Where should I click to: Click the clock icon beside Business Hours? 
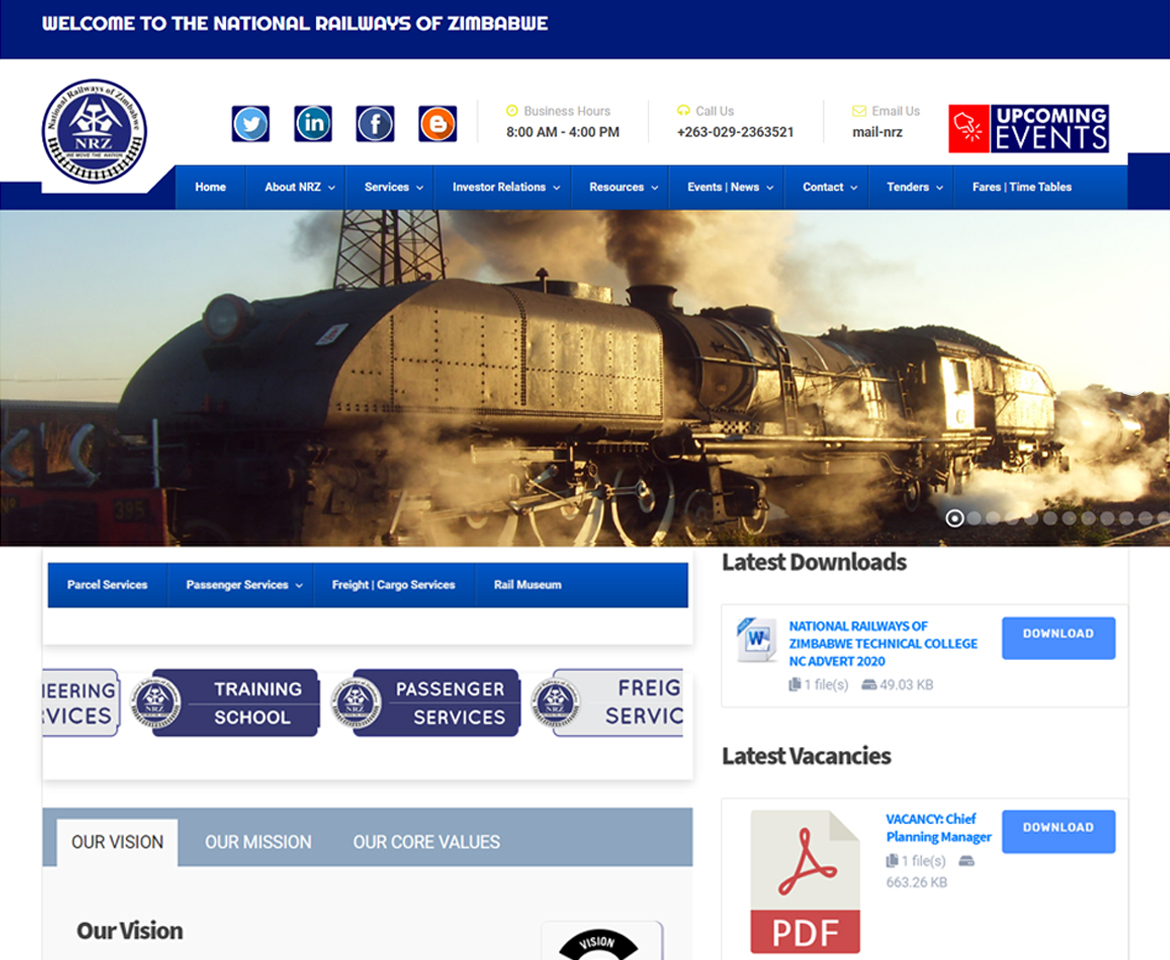[x=512, y=111]
